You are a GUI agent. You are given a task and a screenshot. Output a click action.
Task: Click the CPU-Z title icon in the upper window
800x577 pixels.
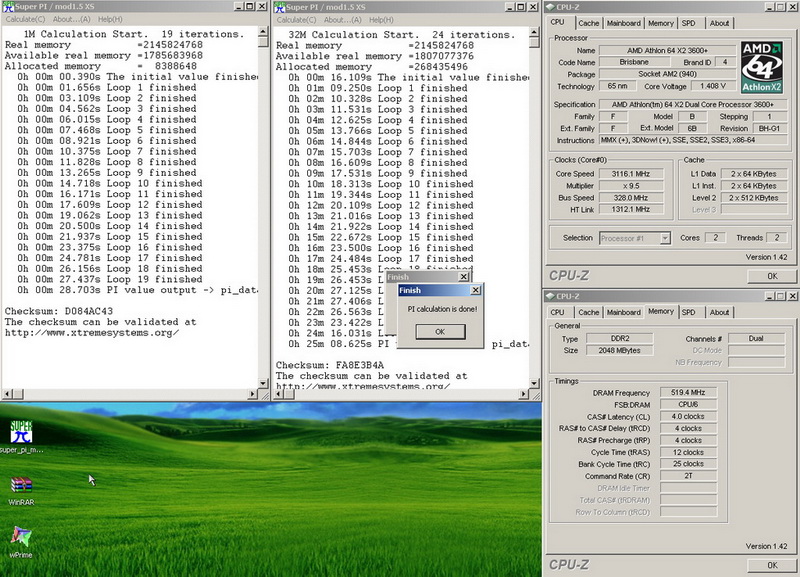(550, 7)
